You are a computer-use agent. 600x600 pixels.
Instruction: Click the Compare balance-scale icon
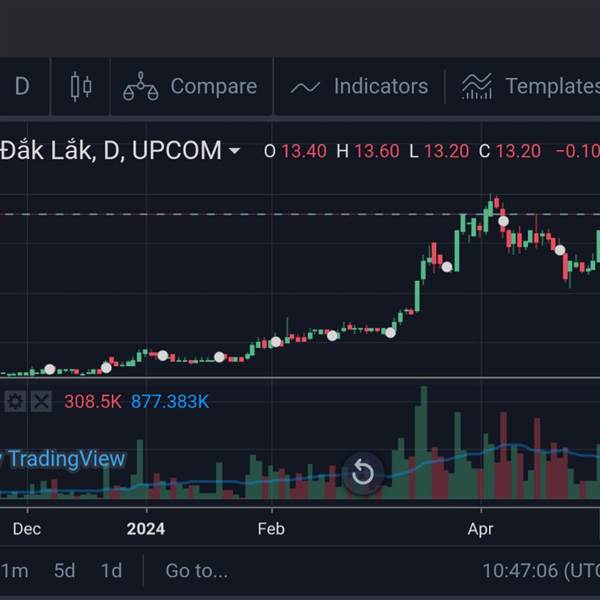(x=140, y=86)
